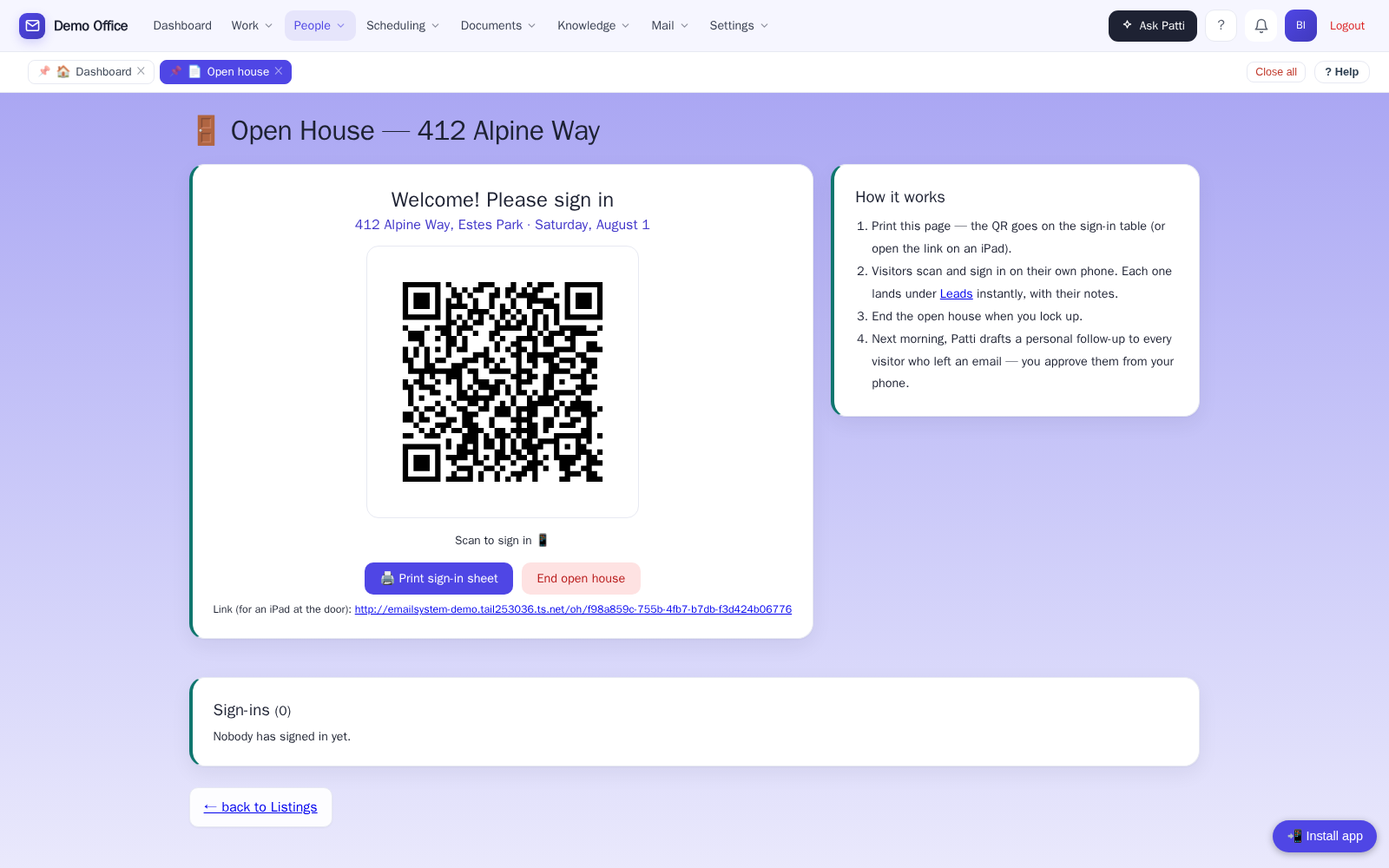
Task: Click the 'How it works' heading
Action: coord(900,197)
